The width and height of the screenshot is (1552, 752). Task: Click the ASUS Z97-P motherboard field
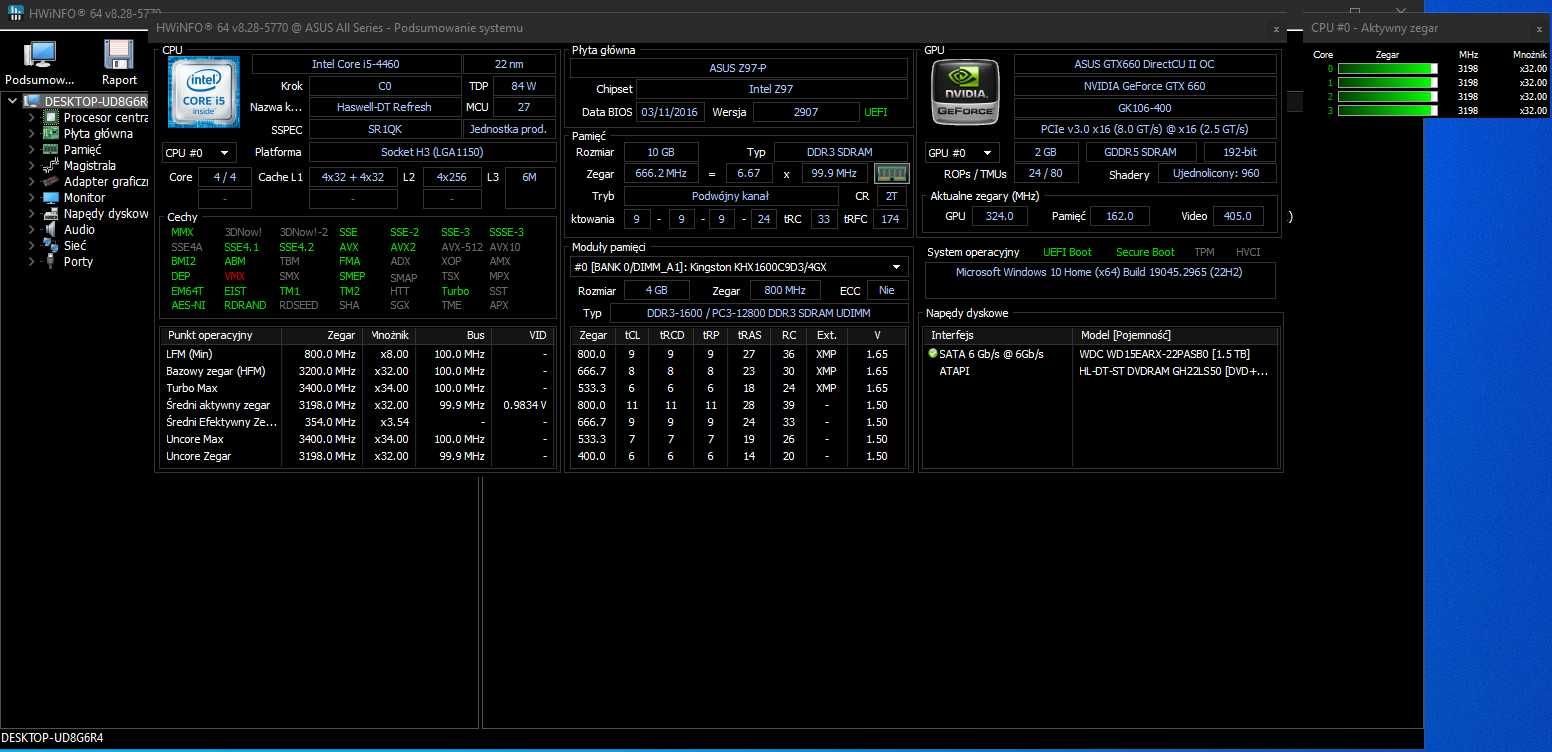click(x=738, y=68)
